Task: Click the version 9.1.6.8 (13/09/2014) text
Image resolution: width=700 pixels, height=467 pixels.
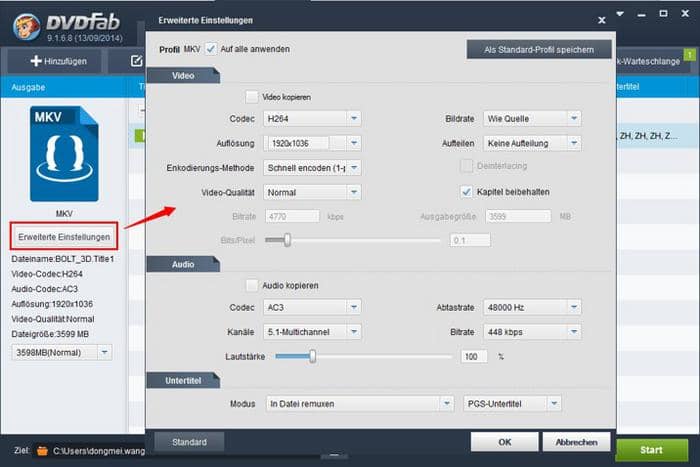Action: click(x=85, y=38)
